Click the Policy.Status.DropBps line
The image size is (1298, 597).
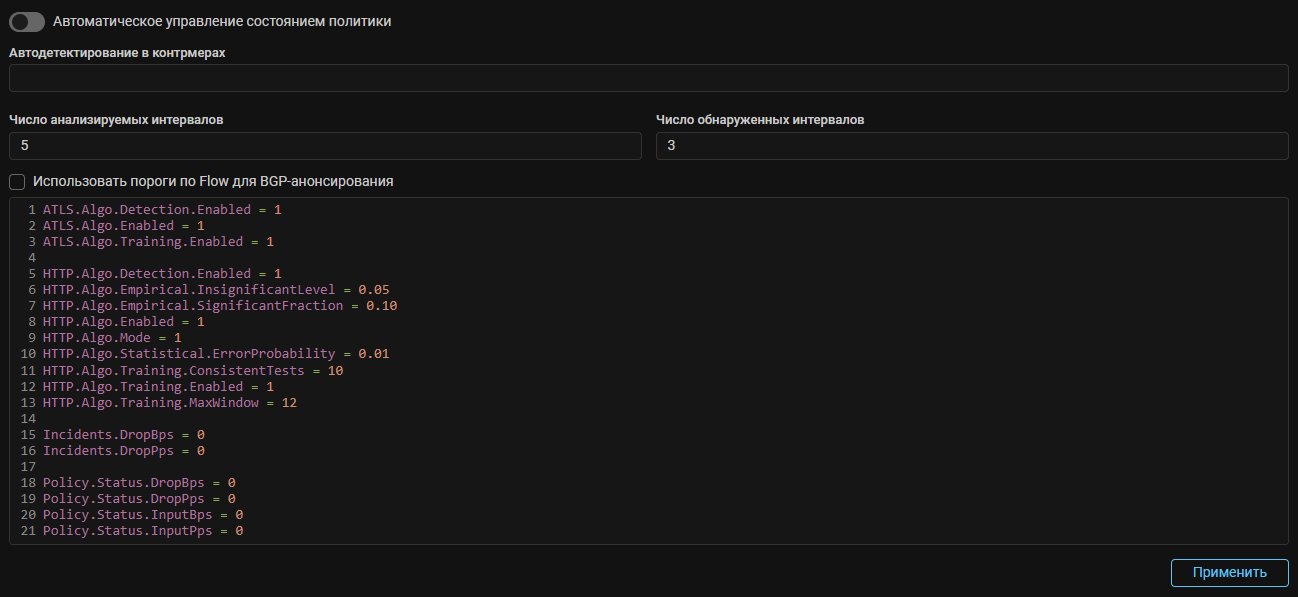138,483
